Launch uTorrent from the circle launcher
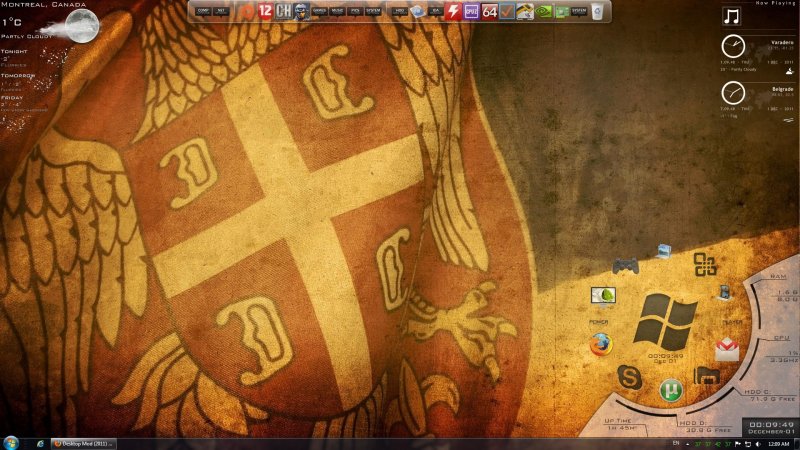Image resolution: width=800 pixels, height=450 pixels. point(671,390)
